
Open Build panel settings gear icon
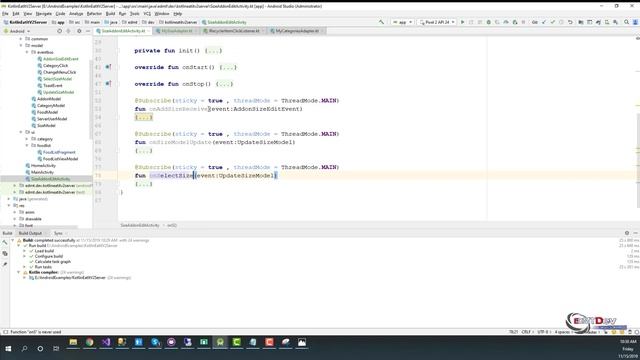point(627,233)
